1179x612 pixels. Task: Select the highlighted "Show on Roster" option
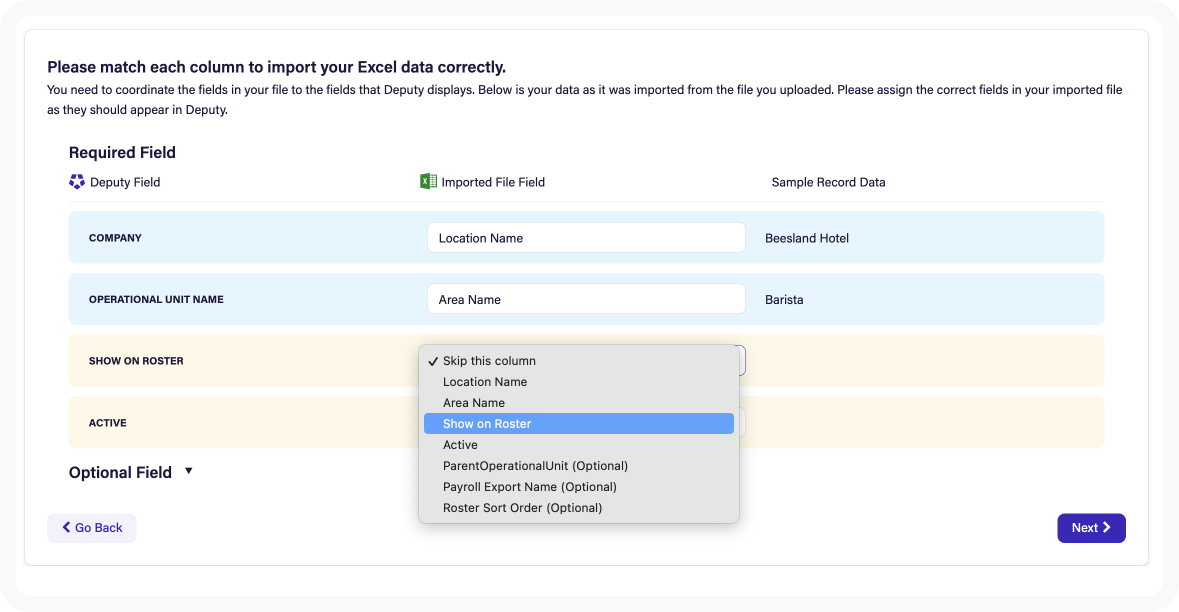tap(487, 424)
